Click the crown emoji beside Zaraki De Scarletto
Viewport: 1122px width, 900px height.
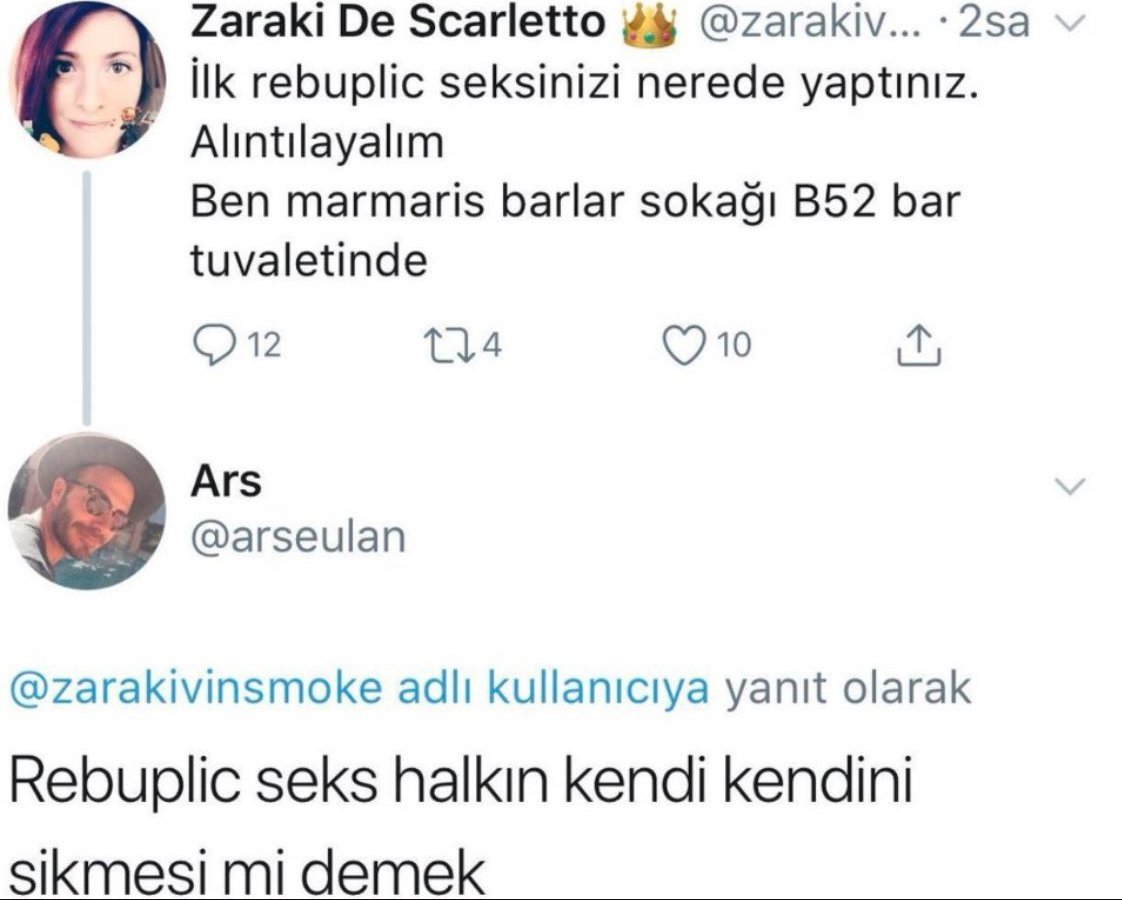650,23
